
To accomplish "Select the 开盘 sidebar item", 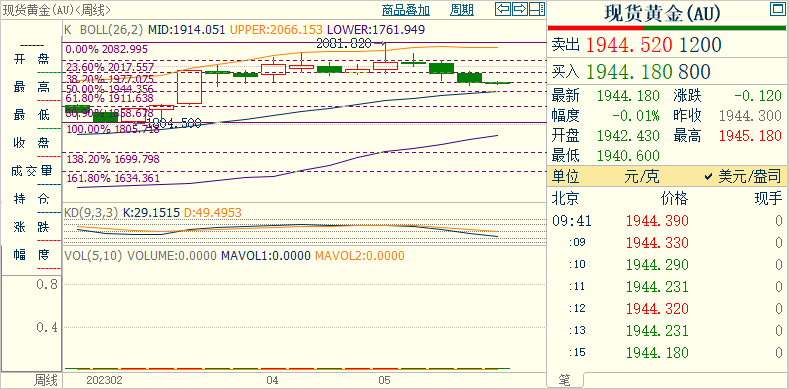I will click(32, 59).
